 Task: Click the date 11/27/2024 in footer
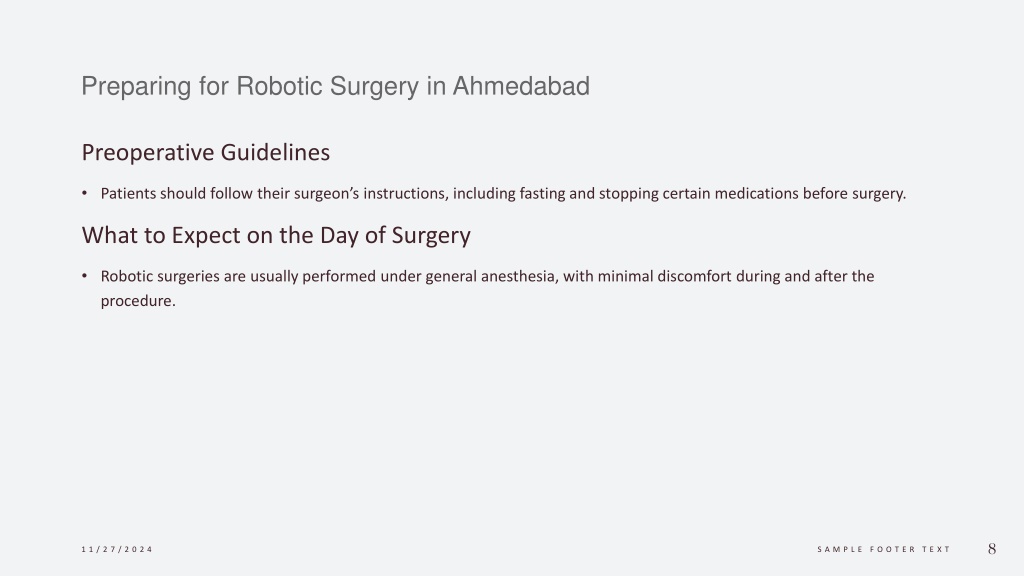pyautogui.click(x=117, y=549)
